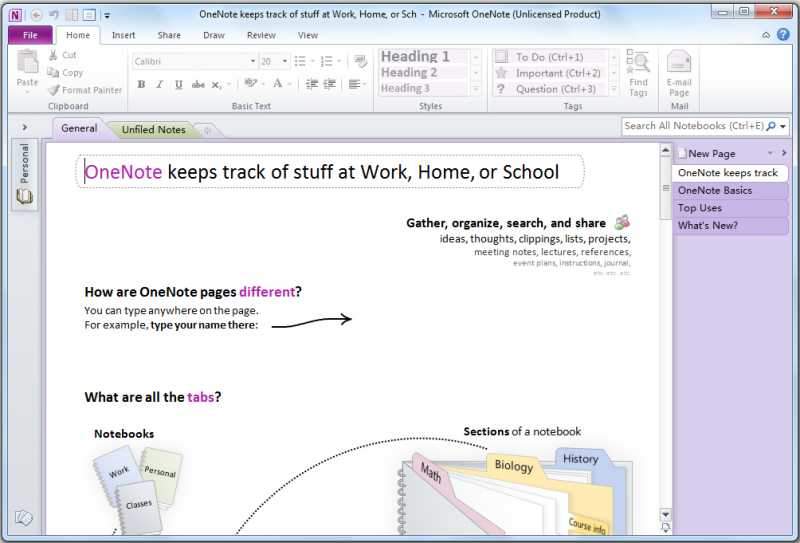Open the Top Uses page
The image size is (800, 543).
tap(730, 208)
